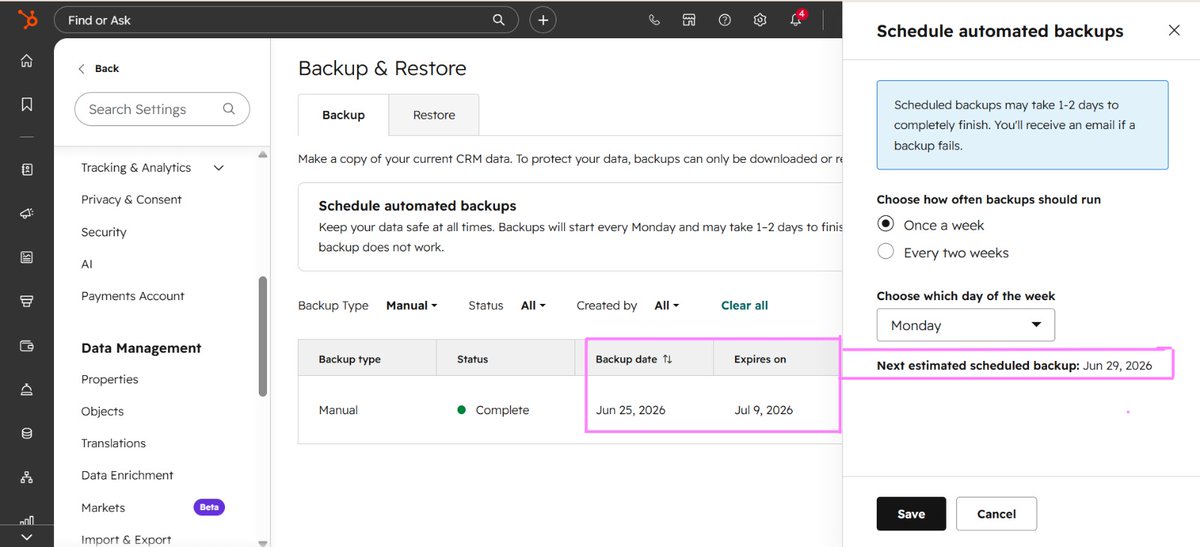The width and height of the screenshot is (1200, 547).
Task: Open the calling phone icon
Action: click(655, 20)
